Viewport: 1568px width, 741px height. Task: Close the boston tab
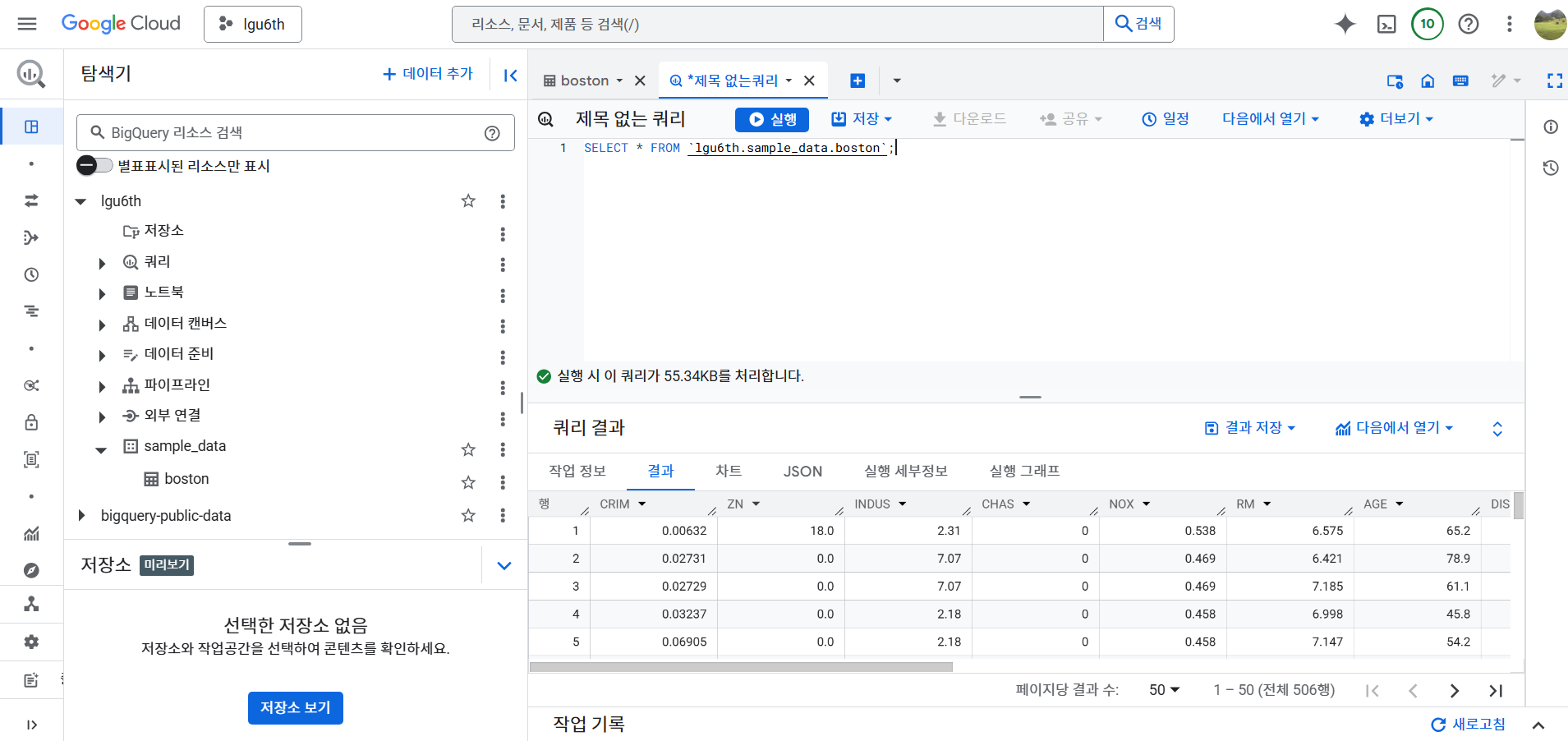click(640, 81)
